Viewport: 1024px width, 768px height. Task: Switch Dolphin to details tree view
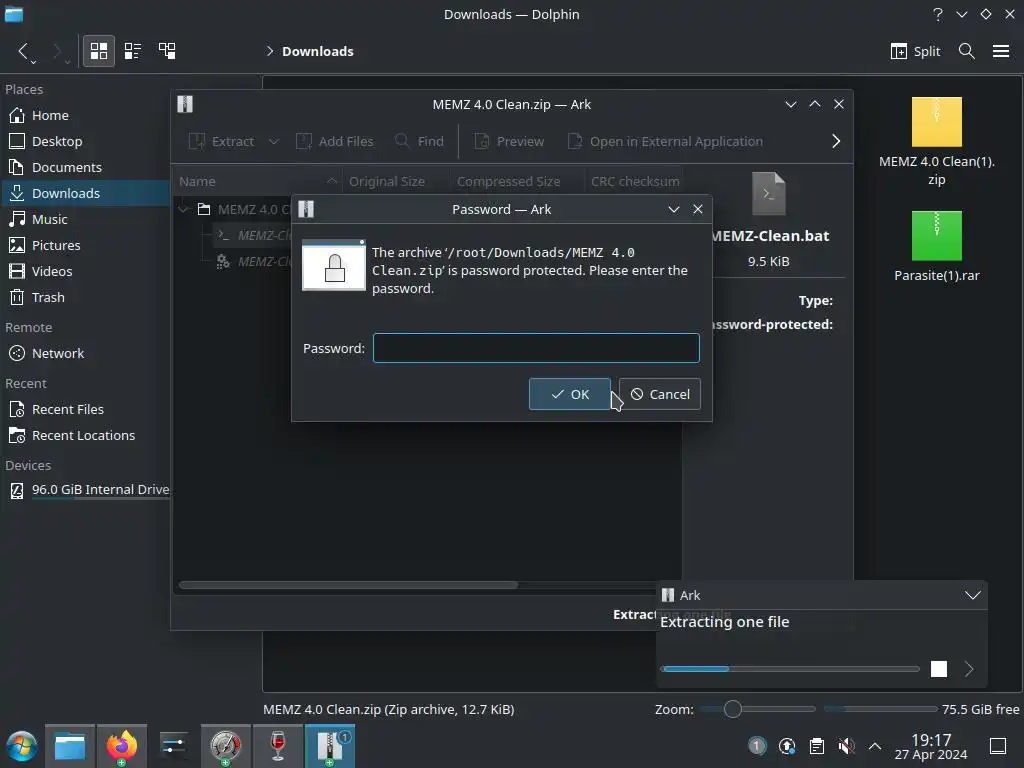(x=167, y=51)
